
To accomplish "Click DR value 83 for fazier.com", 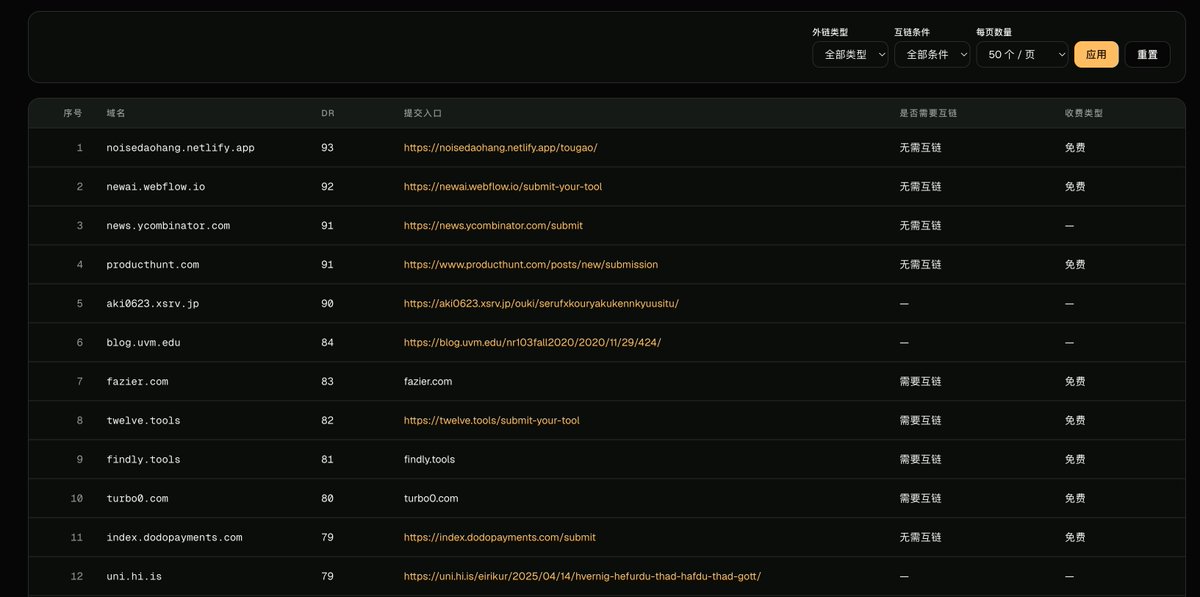I will pyautogui.click(x=327, y=382).
